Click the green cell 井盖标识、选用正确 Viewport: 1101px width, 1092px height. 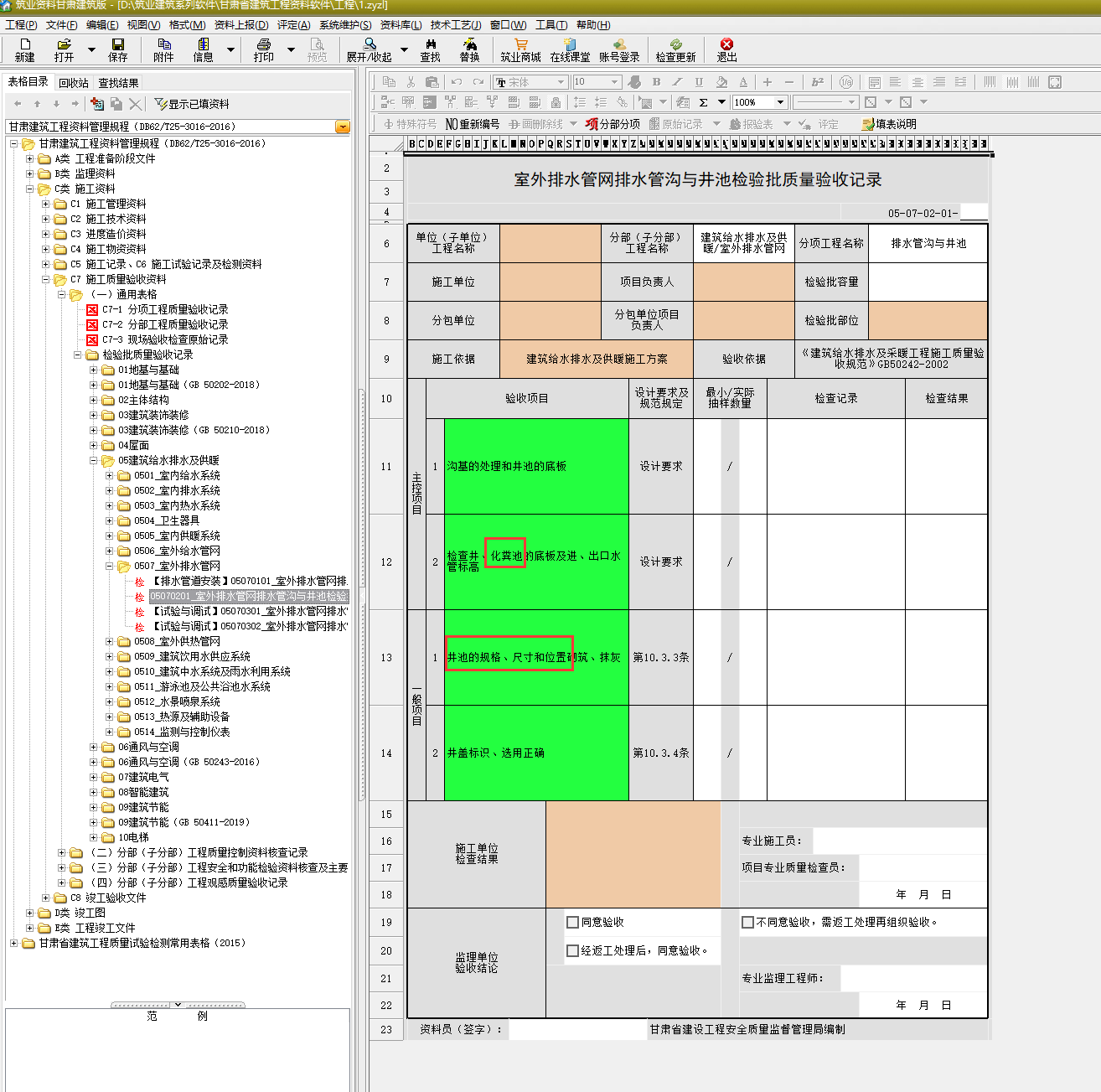(536, 753)
